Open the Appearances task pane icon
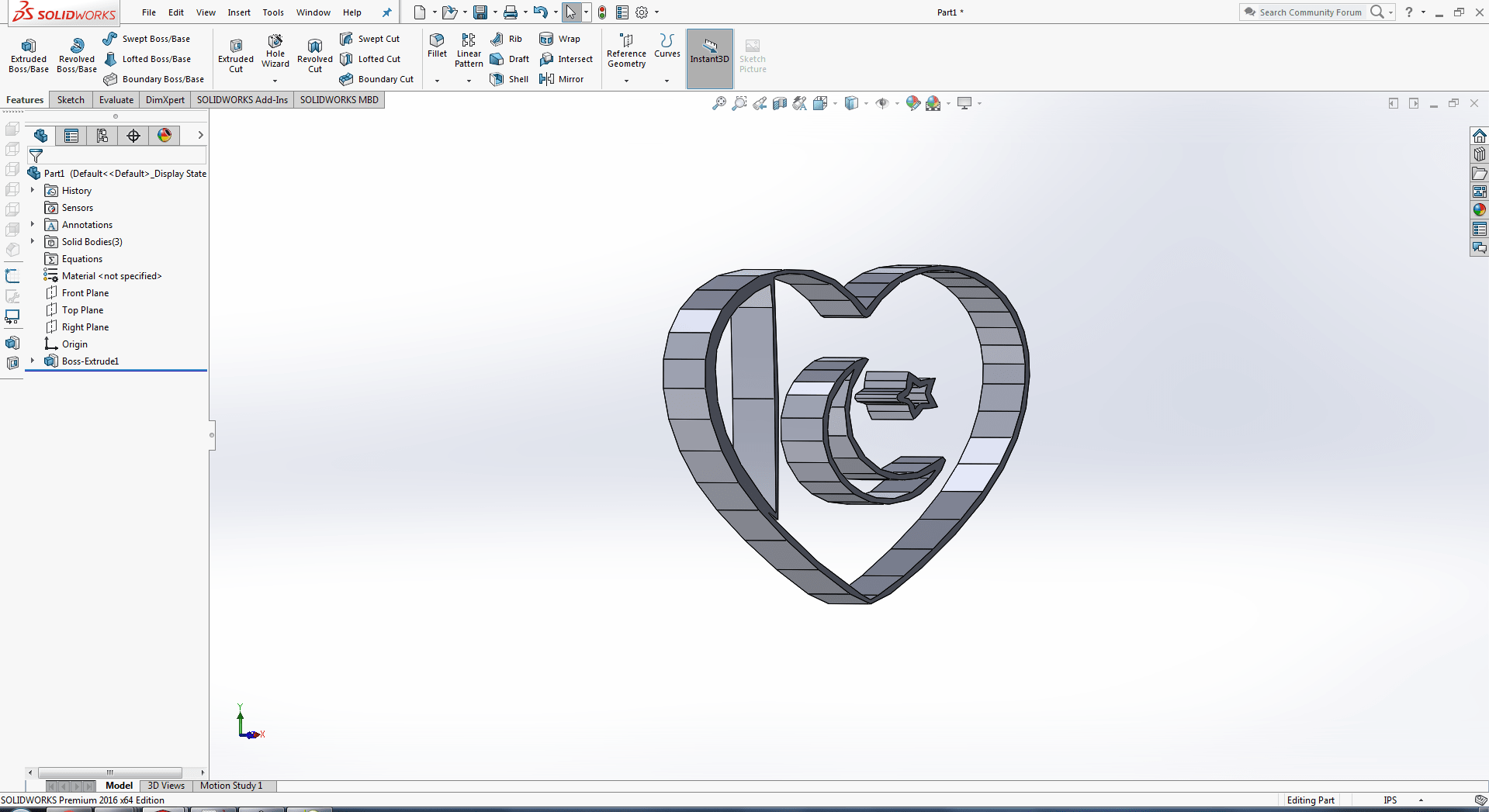Viewport: 1489px width, 812px height. point(1480,210)
